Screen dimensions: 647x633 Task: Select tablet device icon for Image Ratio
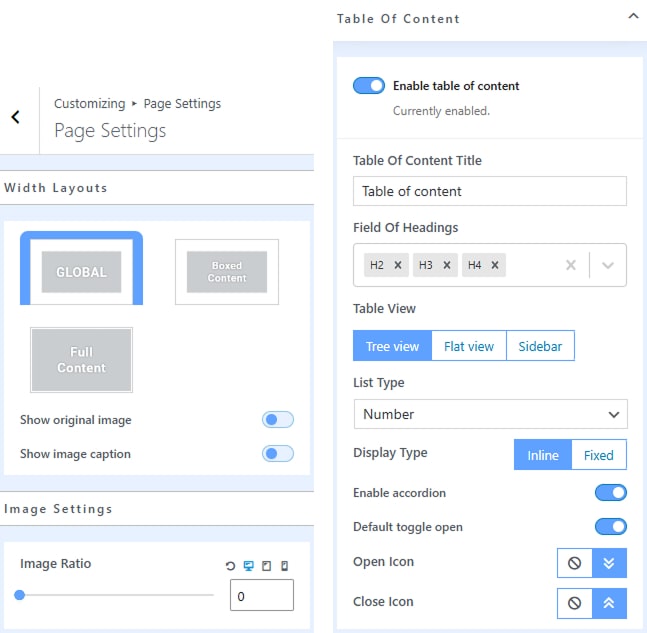(266, 566)
